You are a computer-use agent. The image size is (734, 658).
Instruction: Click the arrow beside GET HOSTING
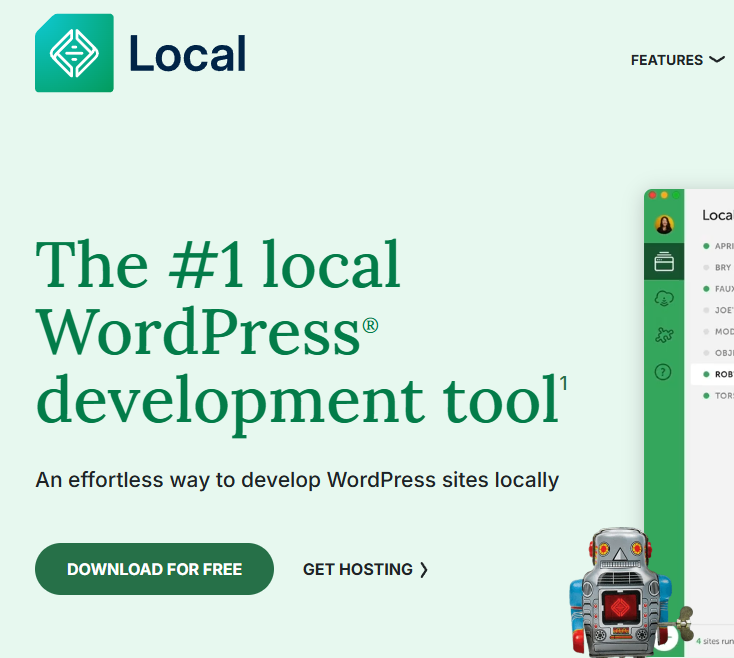[424, 570]
